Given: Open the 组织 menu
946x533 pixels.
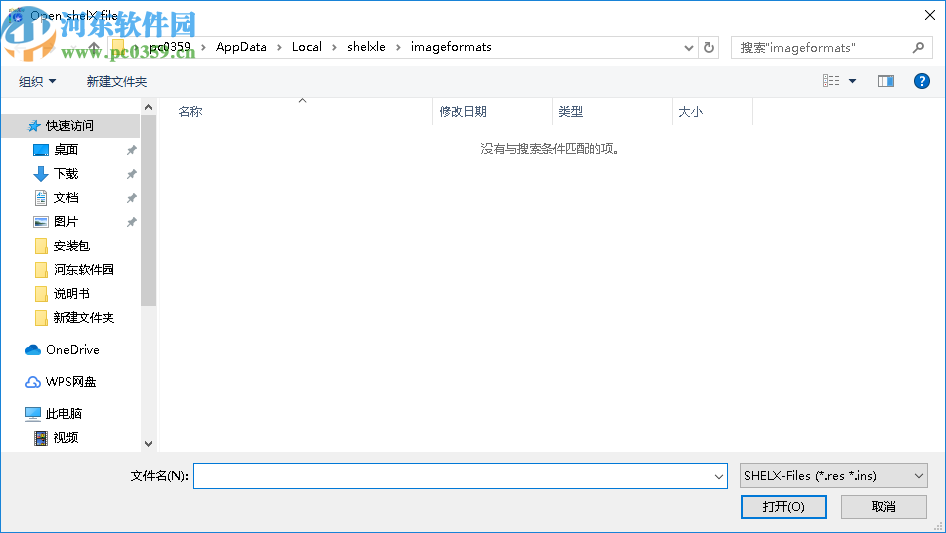Looking at the screenshot, I should [x=37, y=81].
